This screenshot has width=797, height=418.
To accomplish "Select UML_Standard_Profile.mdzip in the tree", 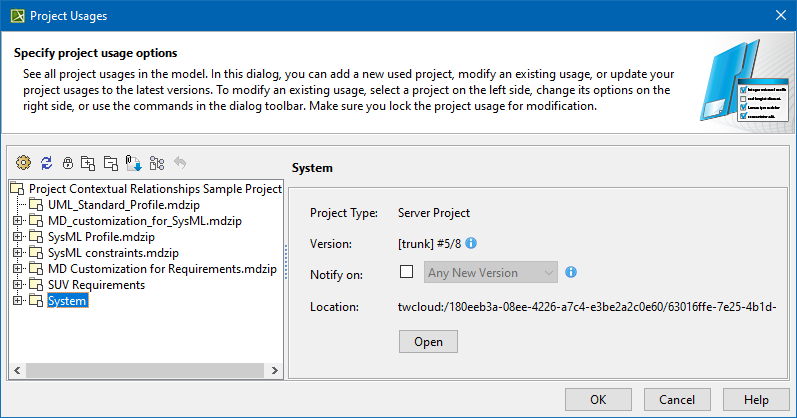I will 117,205.
